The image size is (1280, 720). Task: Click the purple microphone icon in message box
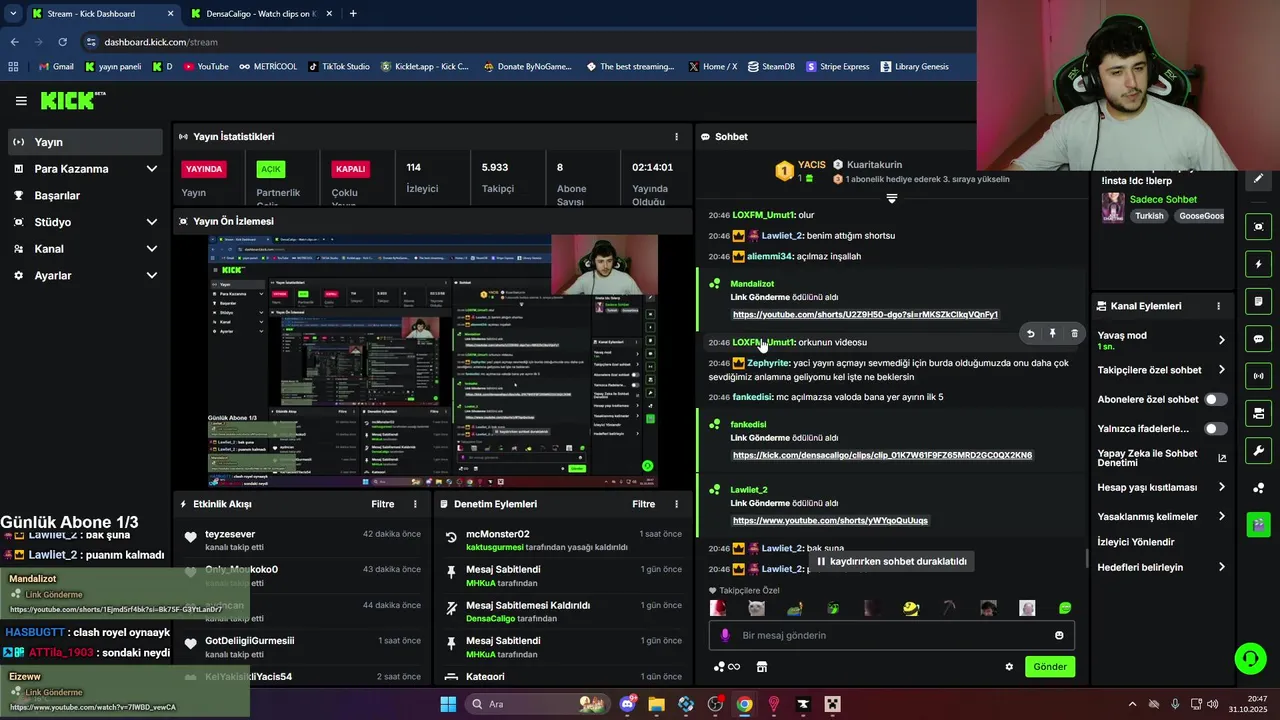click(727, 635)
